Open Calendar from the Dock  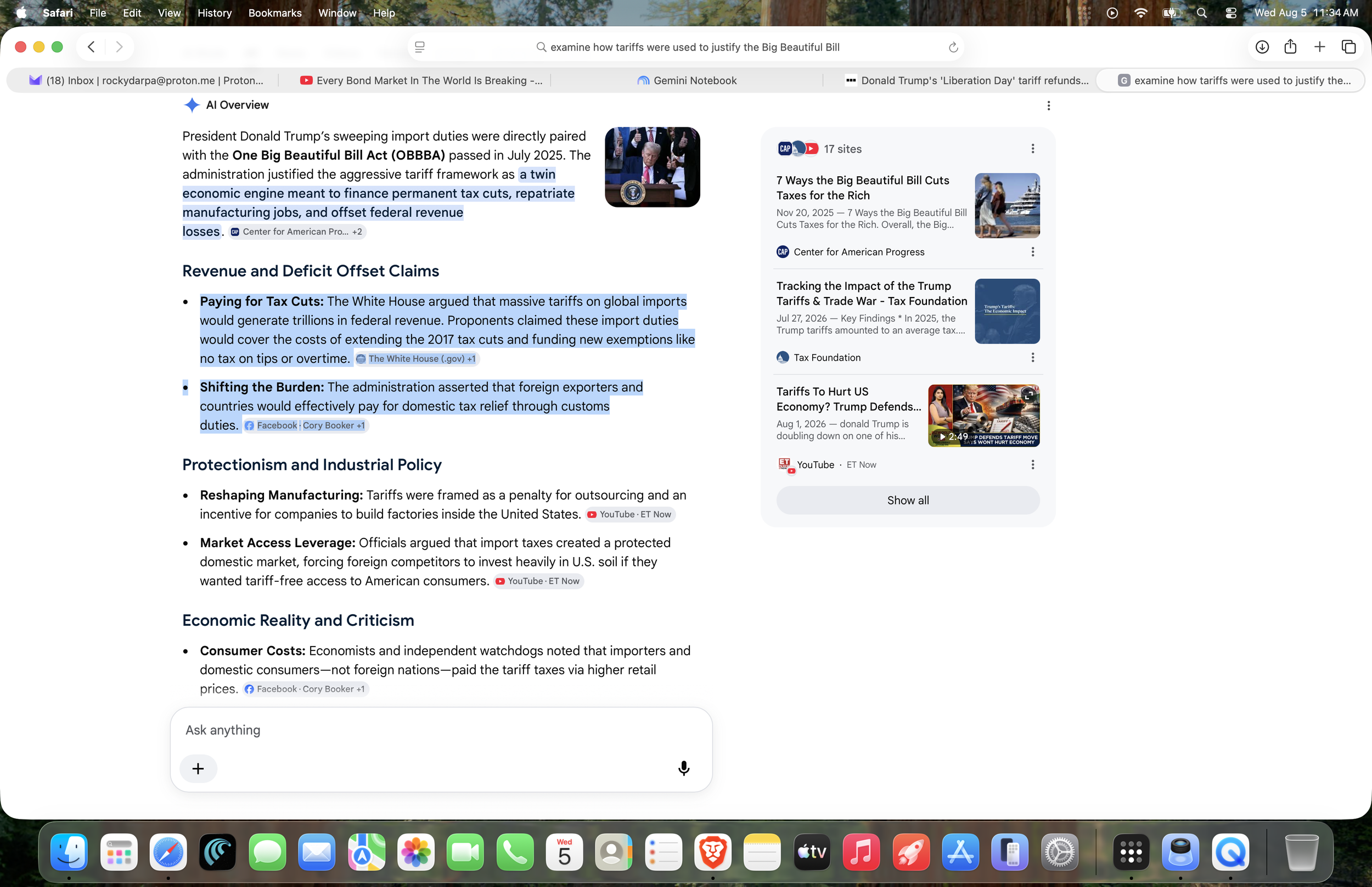coord(564,851)
